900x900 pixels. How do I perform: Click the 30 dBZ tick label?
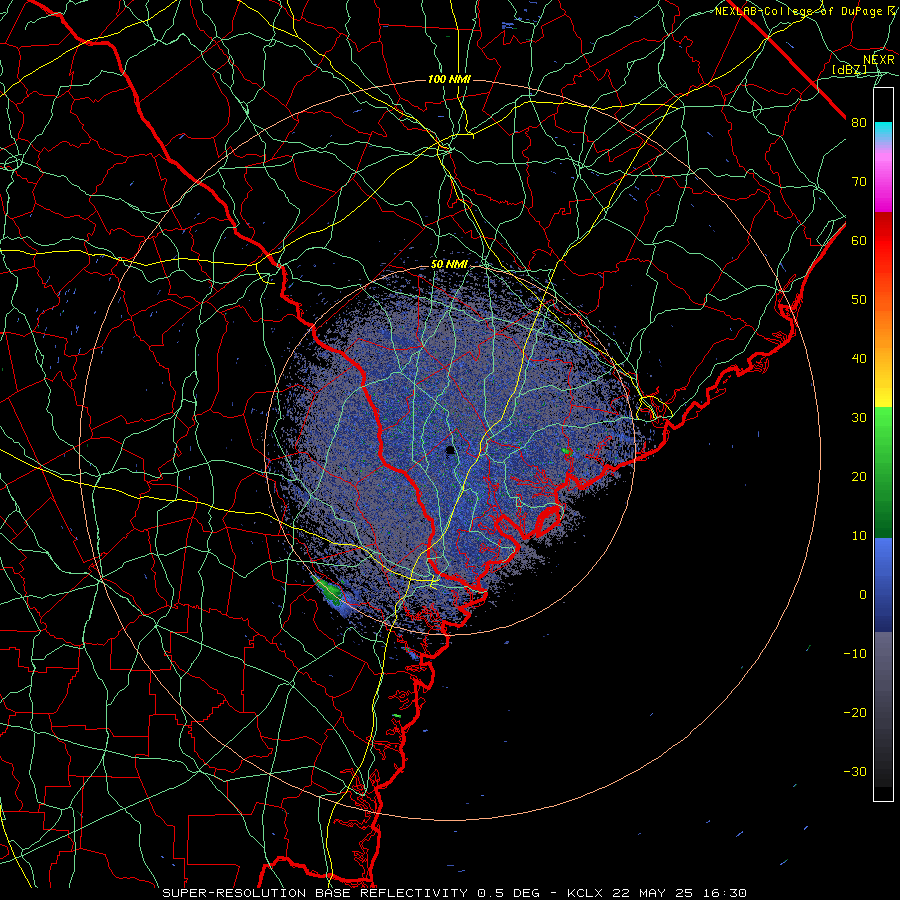859,417
